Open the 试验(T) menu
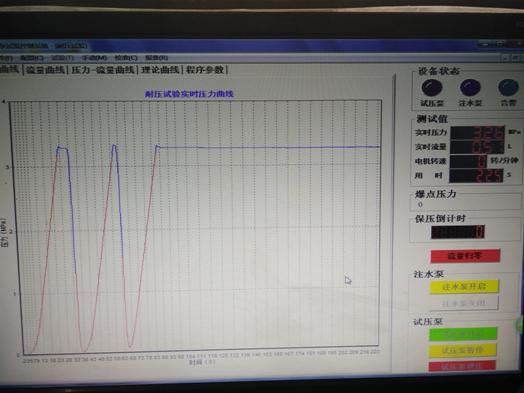Viewport: 524px width, 393px height. pyautogui.click(x=63, y=58)
